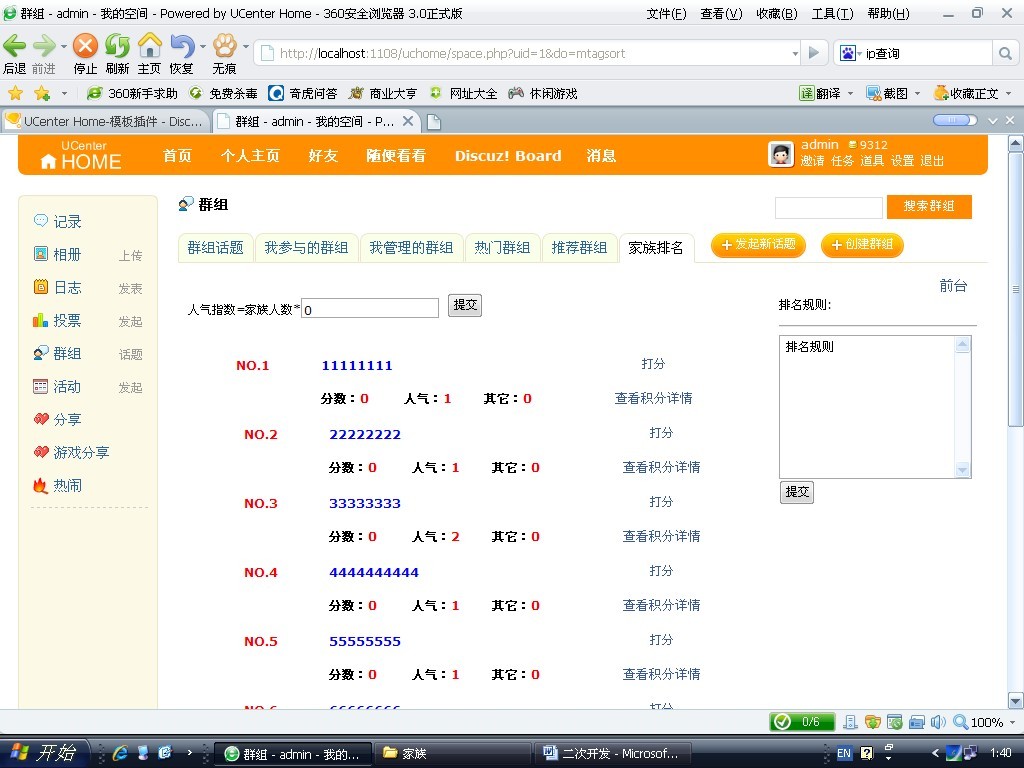Open the 休闲游戏 bookmark
Viewport: 1024px width, 768px height.
[543, 93]
